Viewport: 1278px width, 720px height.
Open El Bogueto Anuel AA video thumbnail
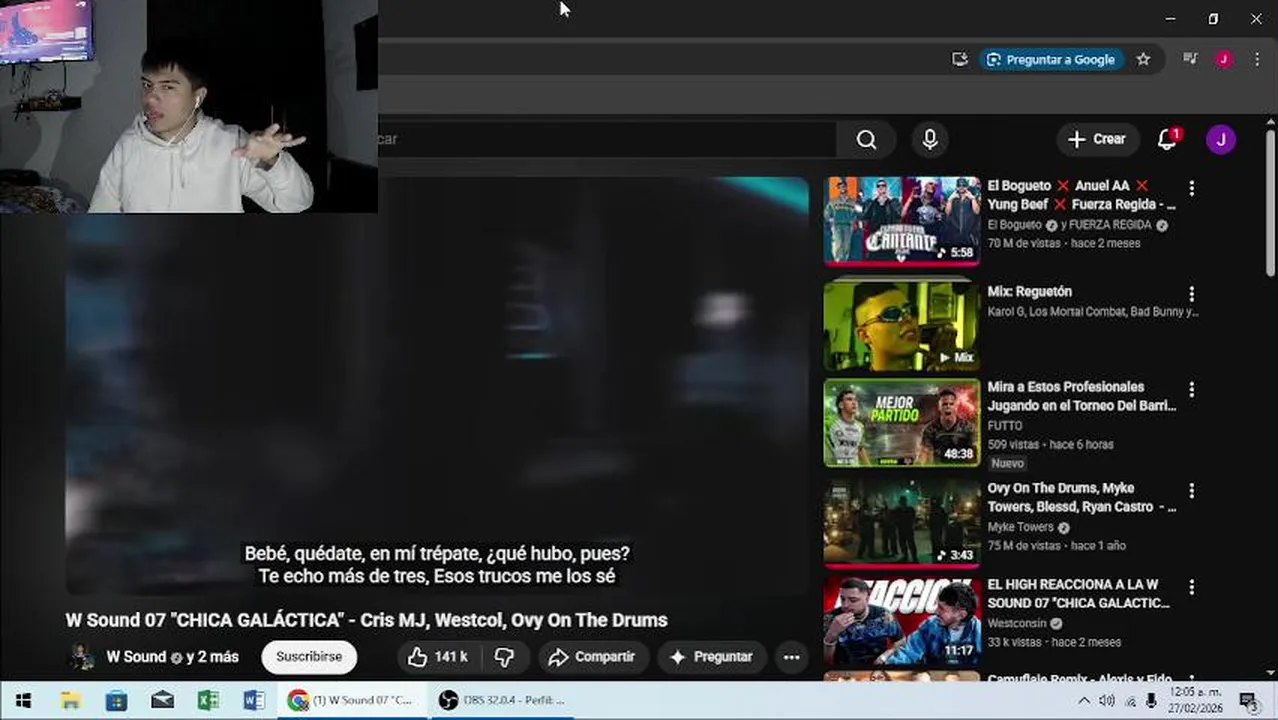click(902, 221)
